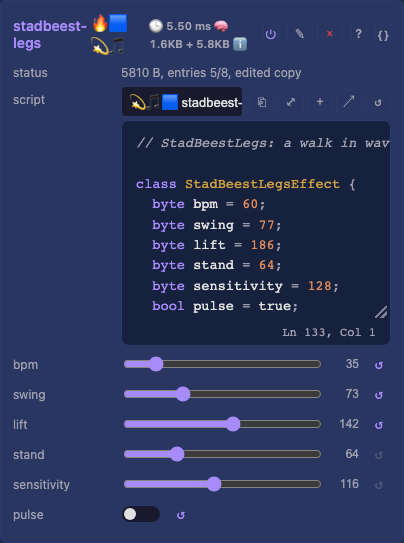Image resolution: width=404 pixels, height=543 pixels.
Task: Click the bpm value 35
Action: pyautogui.click(x=352, y=364)
